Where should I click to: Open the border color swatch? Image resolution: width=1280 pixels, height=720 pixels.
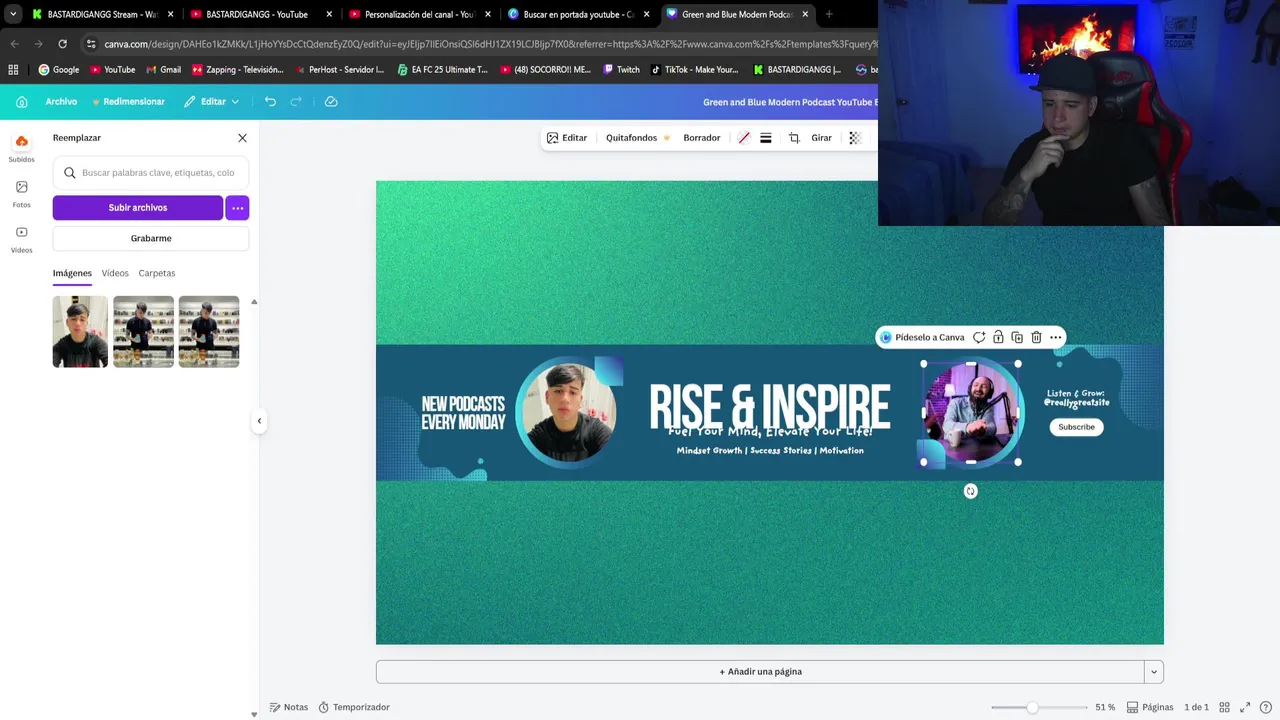tap(744, 138)
